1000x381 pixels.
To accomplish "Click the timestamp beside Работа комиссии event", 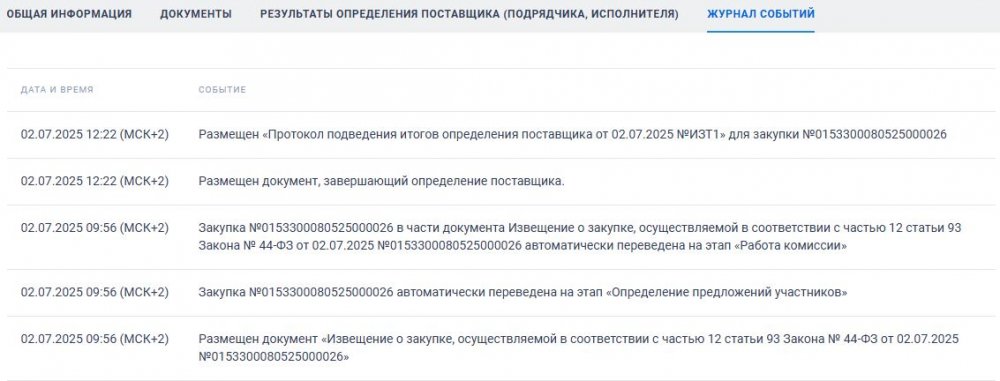I will pyautogui.click(x=94, y=228).
